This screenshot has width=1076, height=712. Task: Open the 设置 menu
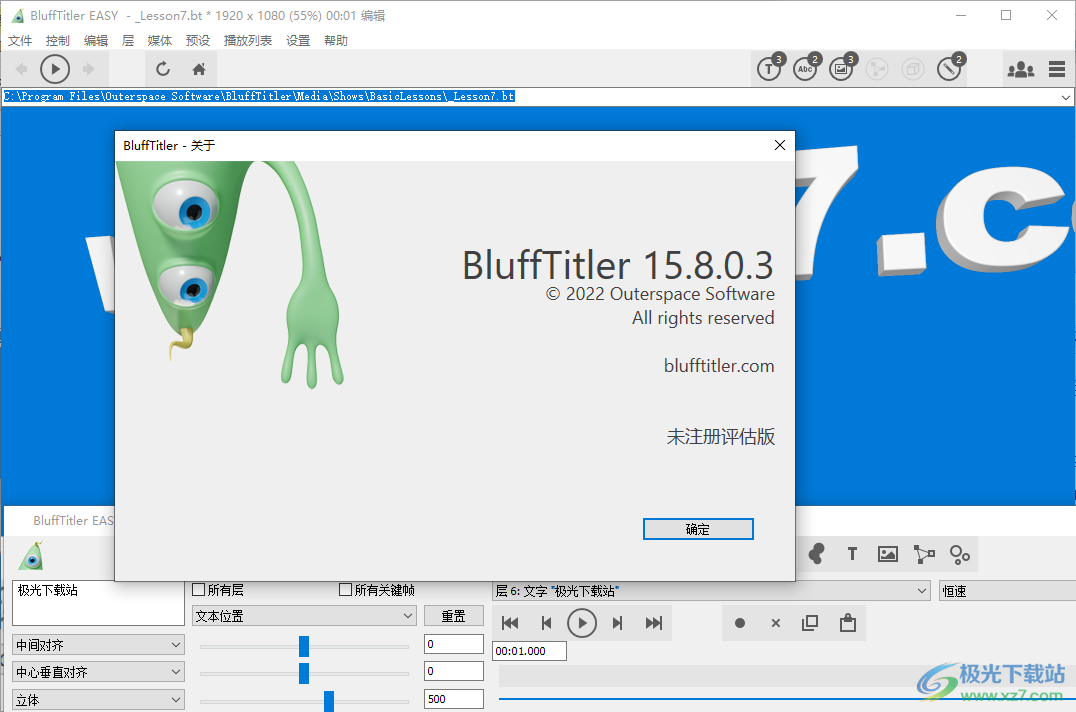coord(298,40)
